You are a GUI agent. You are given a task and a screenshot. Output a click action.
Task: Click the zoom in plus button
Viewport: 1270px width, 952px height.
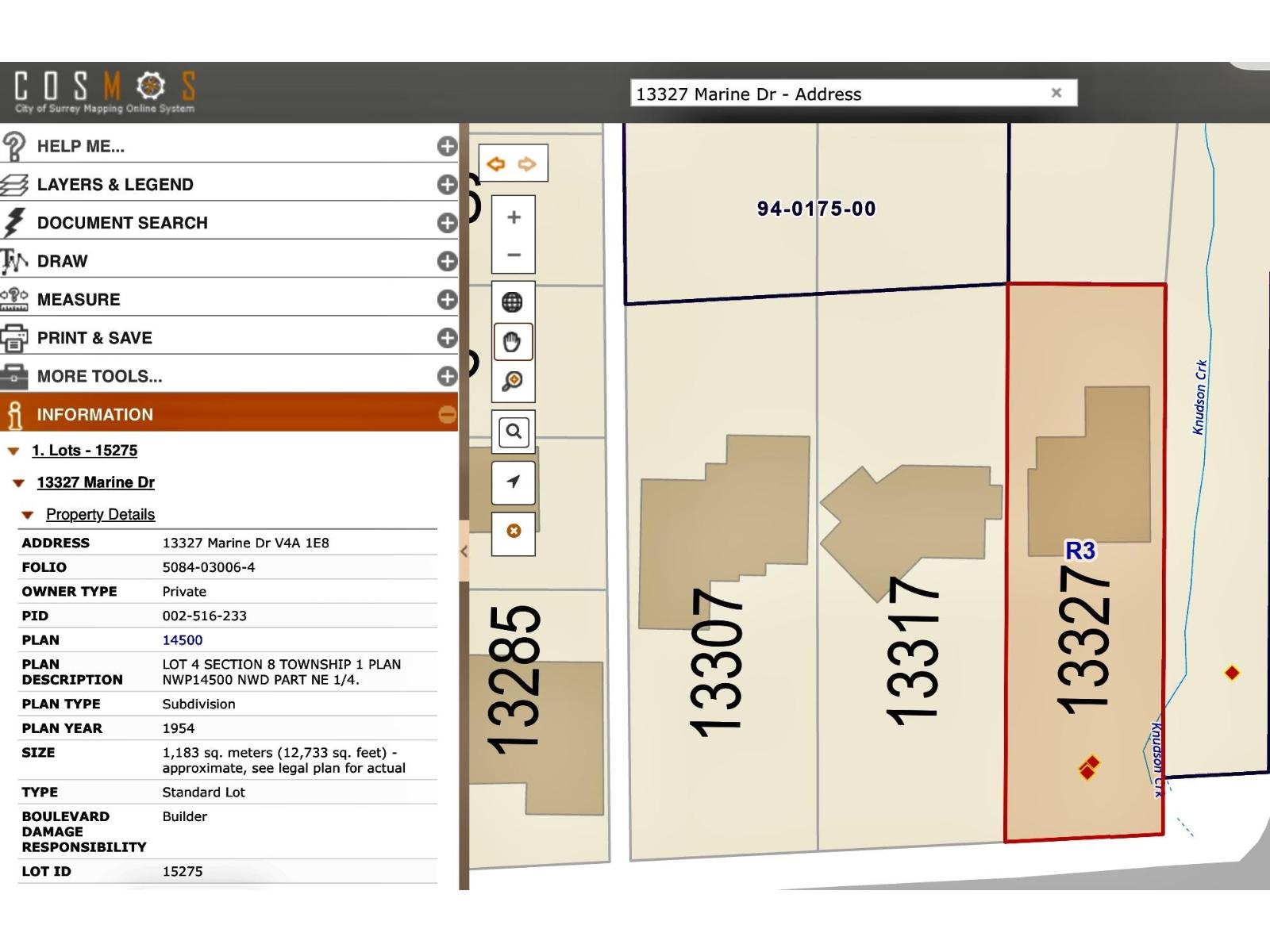(x=514, y=217)
